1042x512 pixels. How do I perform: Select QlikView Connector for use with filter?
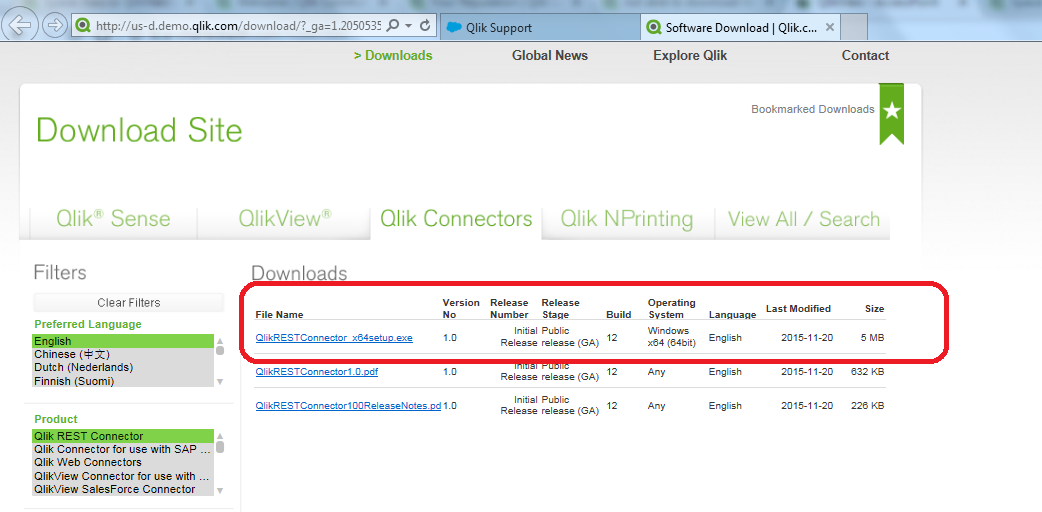click(124, 476)
